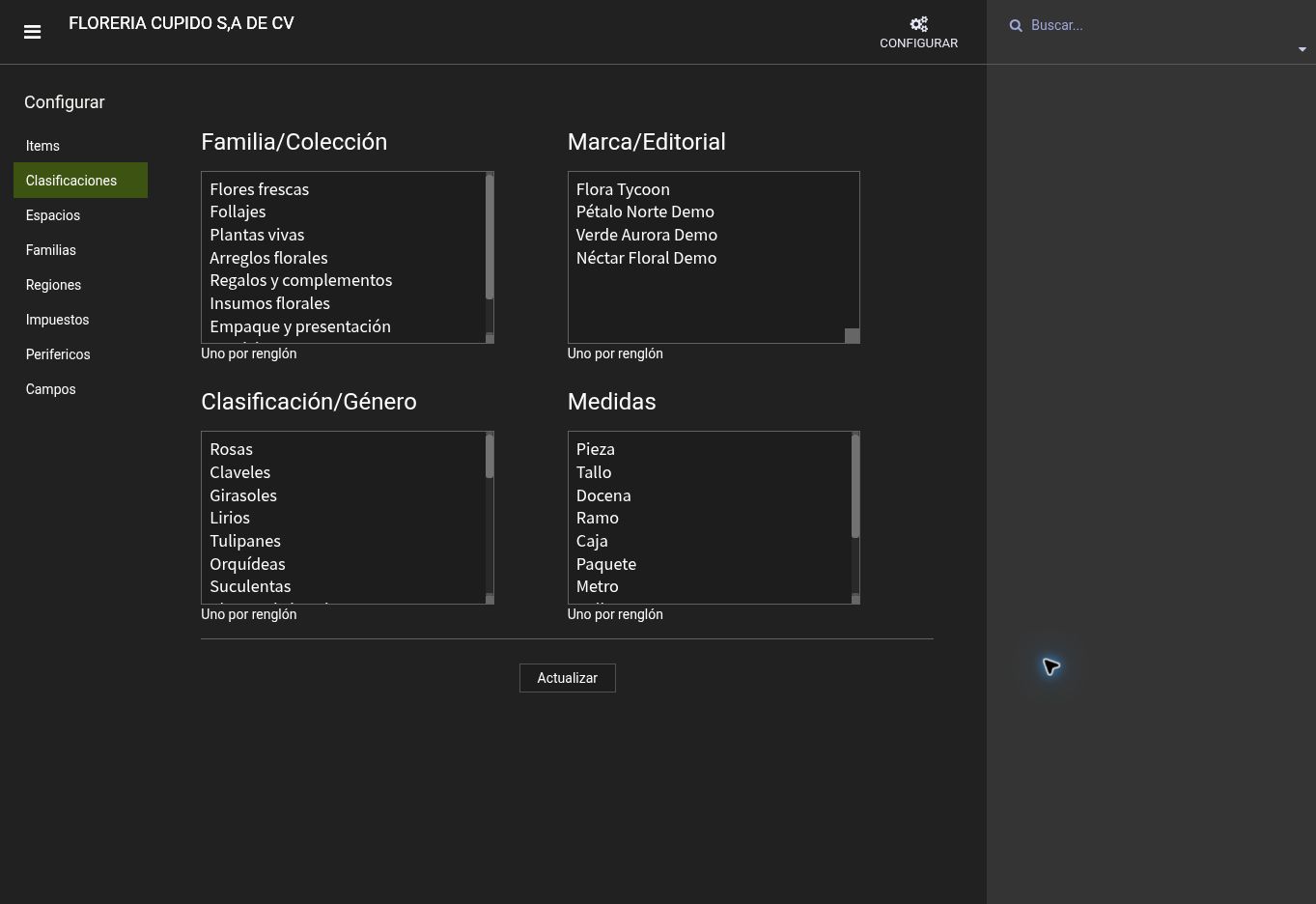1316x904 pixels.
Task: Click 'Pétalo Norte Demo' line
Action: point(645,212)
